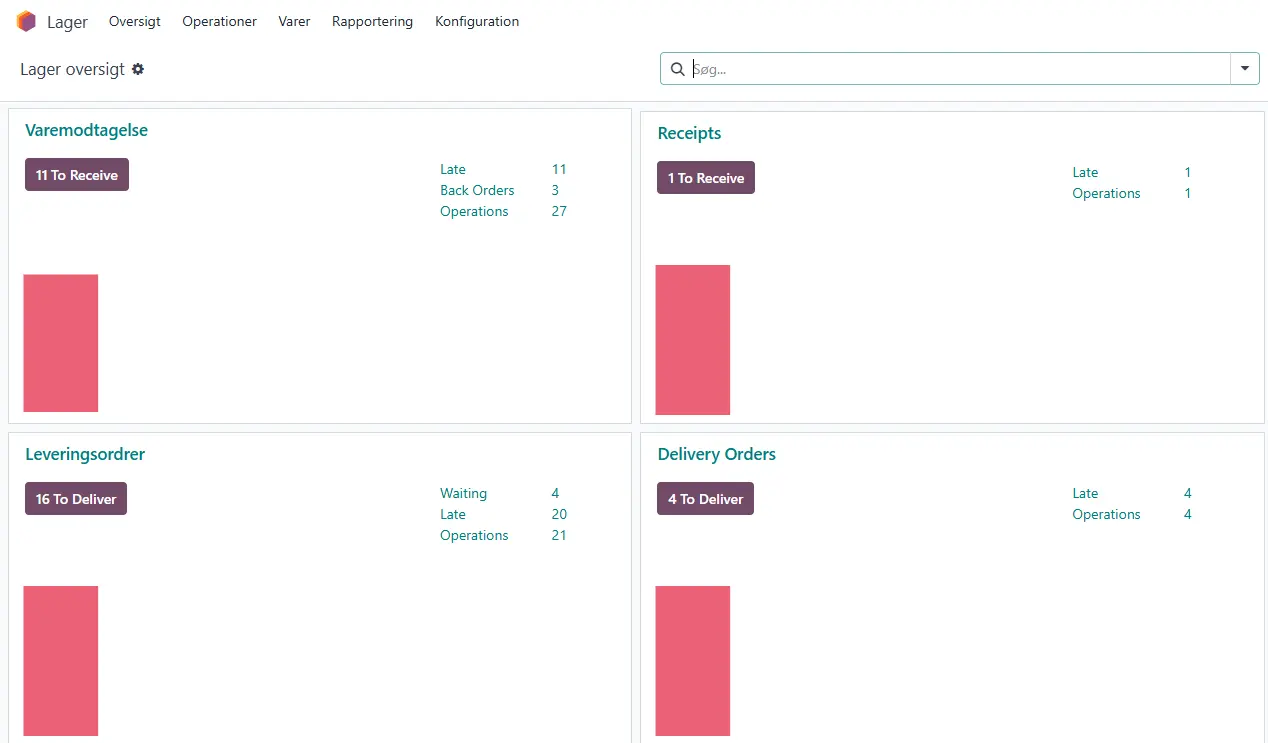Click the red bar in Delivery Orders chart

click(x=693, y=661)
